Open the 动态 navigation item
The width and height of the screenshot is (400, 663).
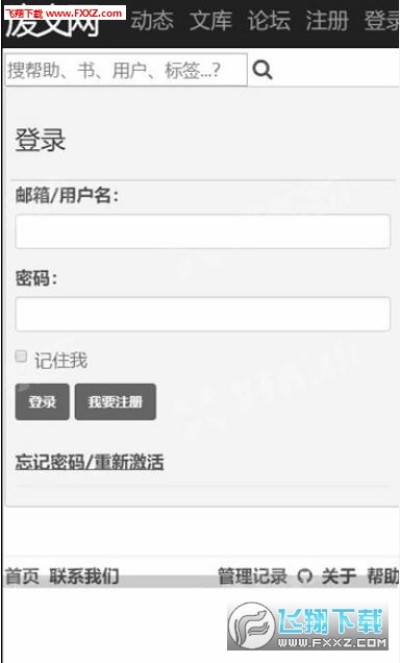152,20
